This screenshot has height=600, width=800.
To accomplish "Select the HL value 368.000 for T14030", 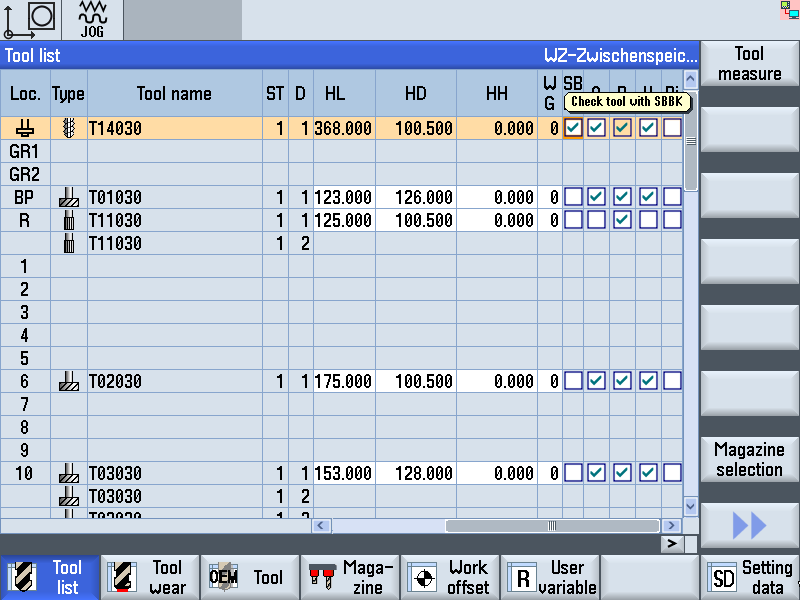I will [x=343, y=128].
